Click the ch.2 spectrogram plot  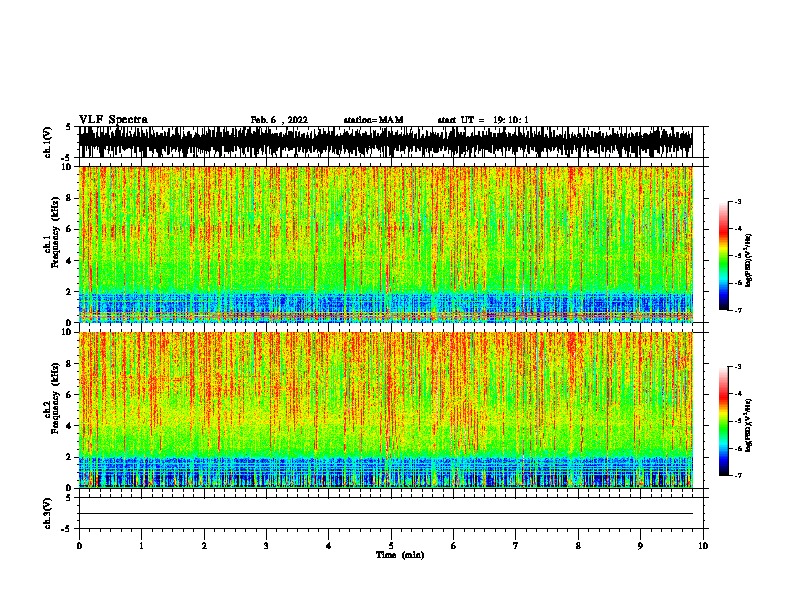[386, 410]
